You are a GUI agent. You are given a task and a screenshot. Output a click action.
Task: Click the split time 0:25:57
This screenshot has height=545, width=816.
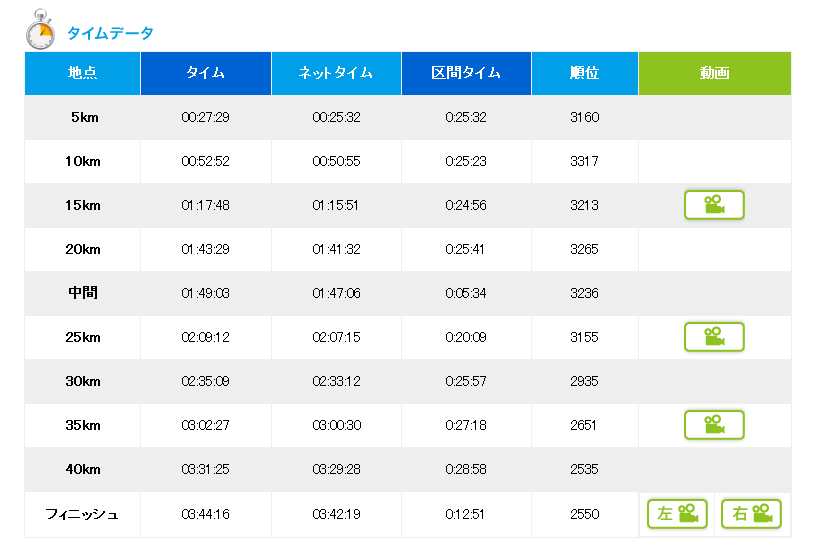(x=466, y=381)
